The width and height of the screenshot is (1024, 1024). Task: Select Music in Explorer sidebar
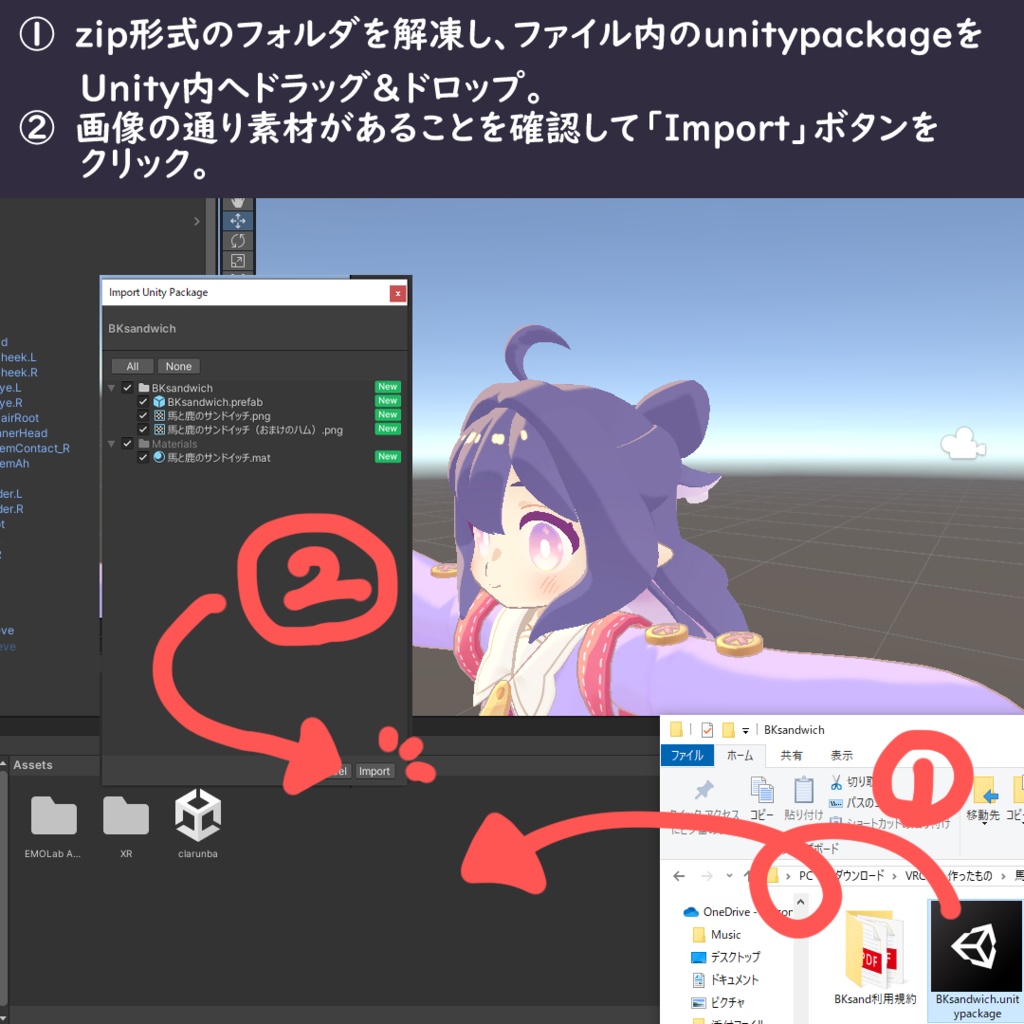725,935
